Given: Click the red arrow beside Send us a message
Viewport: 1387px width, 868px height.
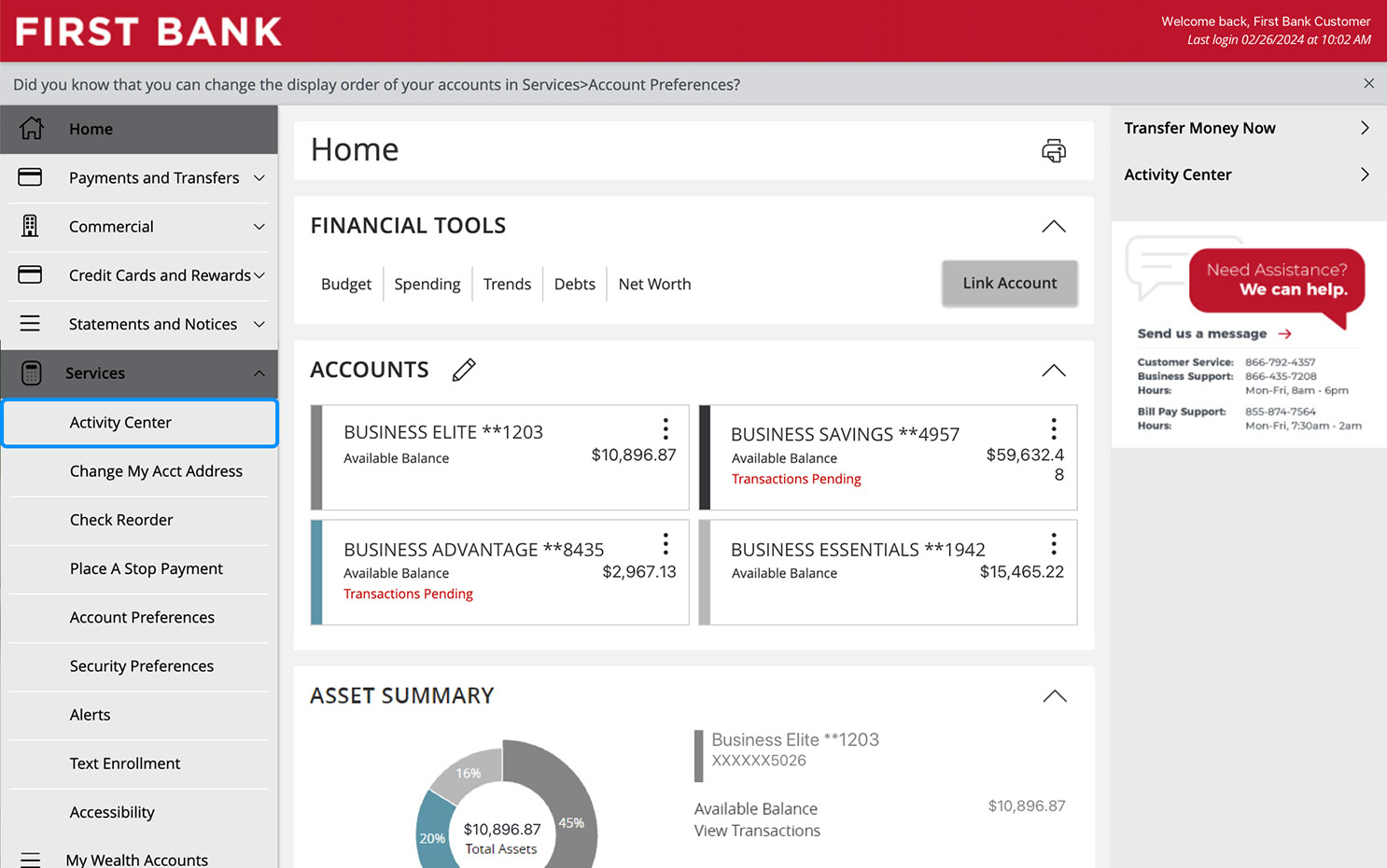Looking at the screenshot, I should pyautogui.click(x=1285, y=333).
